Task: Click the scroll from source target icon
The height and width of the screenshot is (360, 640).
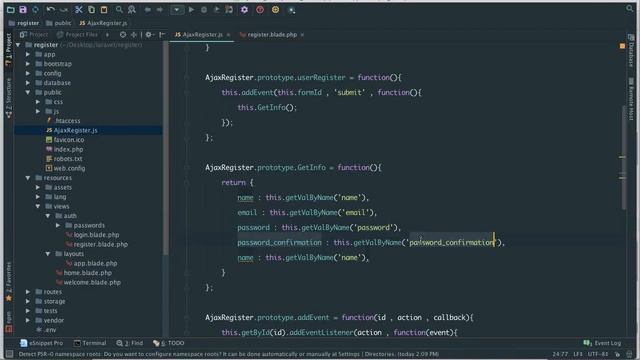Action: coord(123,35)
